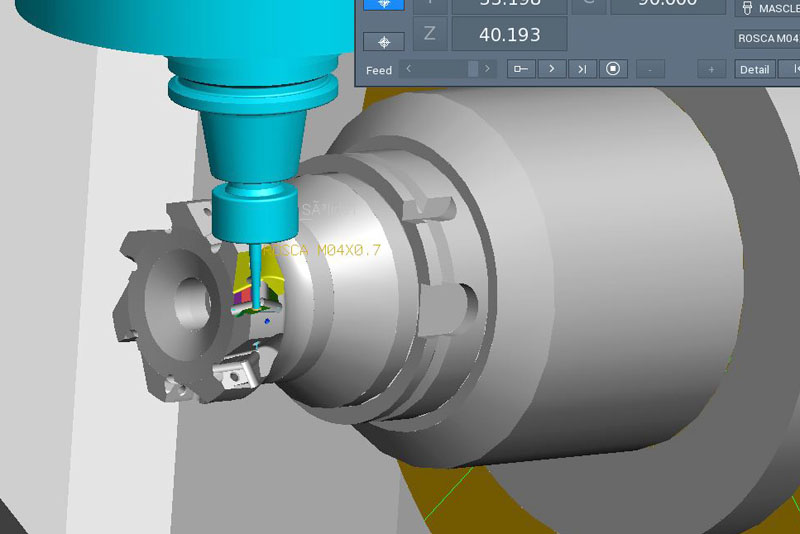Click the Feed slider handle
This screenshot has height=534, width=800.
point(473,69)
